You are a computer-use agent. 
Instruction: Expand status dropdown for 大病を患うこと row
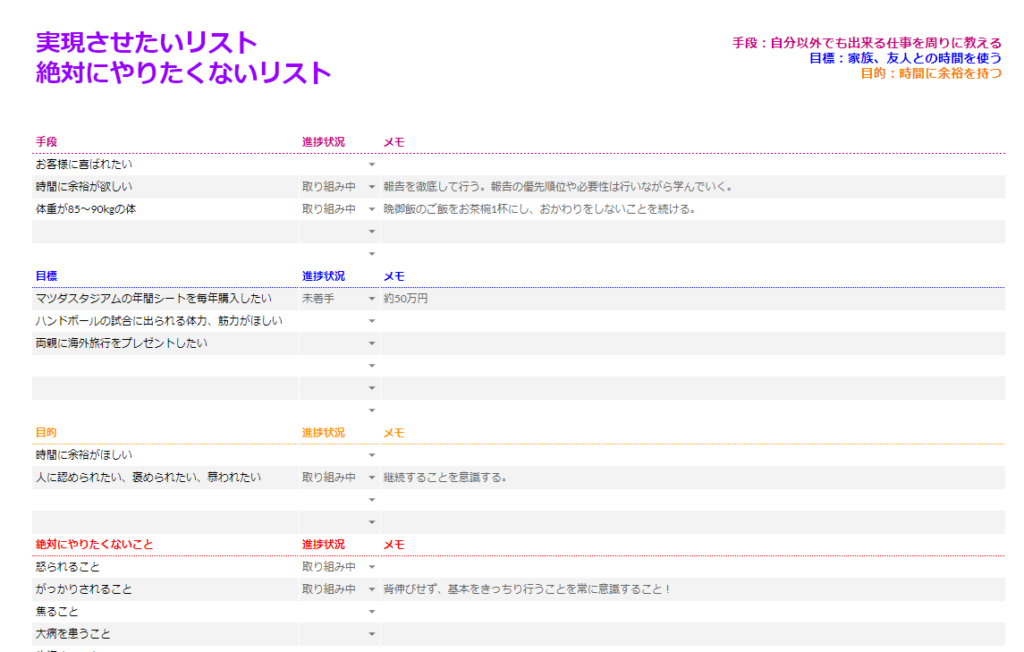372,634
